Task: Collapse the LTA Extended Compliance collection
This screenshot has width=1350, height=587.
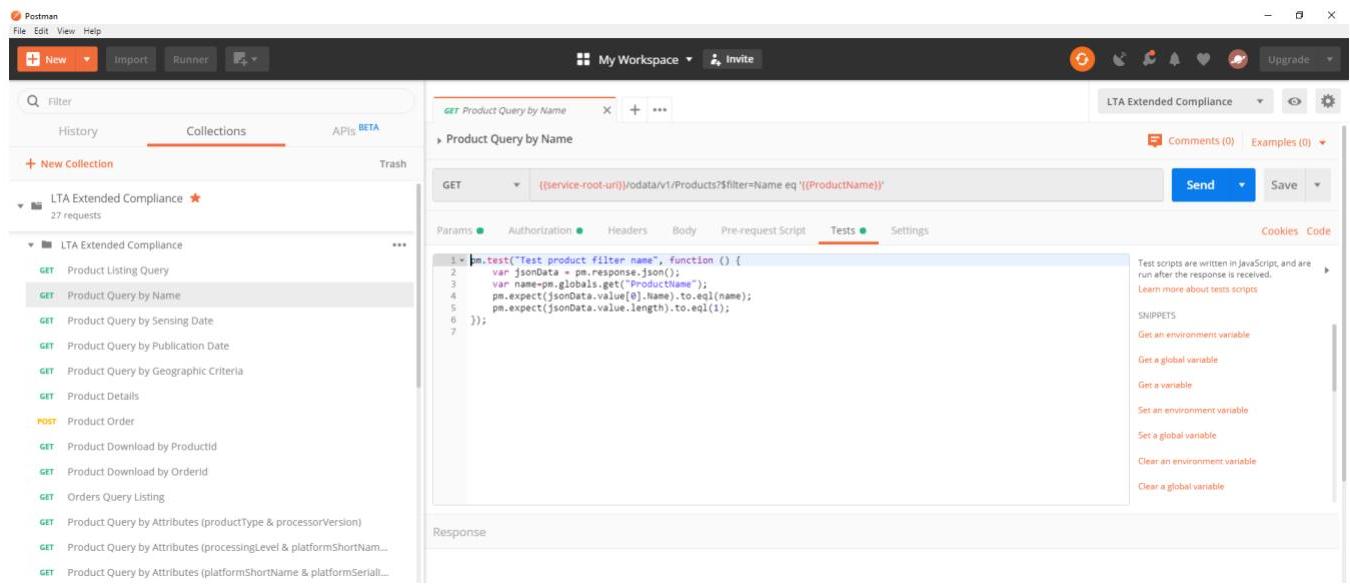Action: coord(20,206)
